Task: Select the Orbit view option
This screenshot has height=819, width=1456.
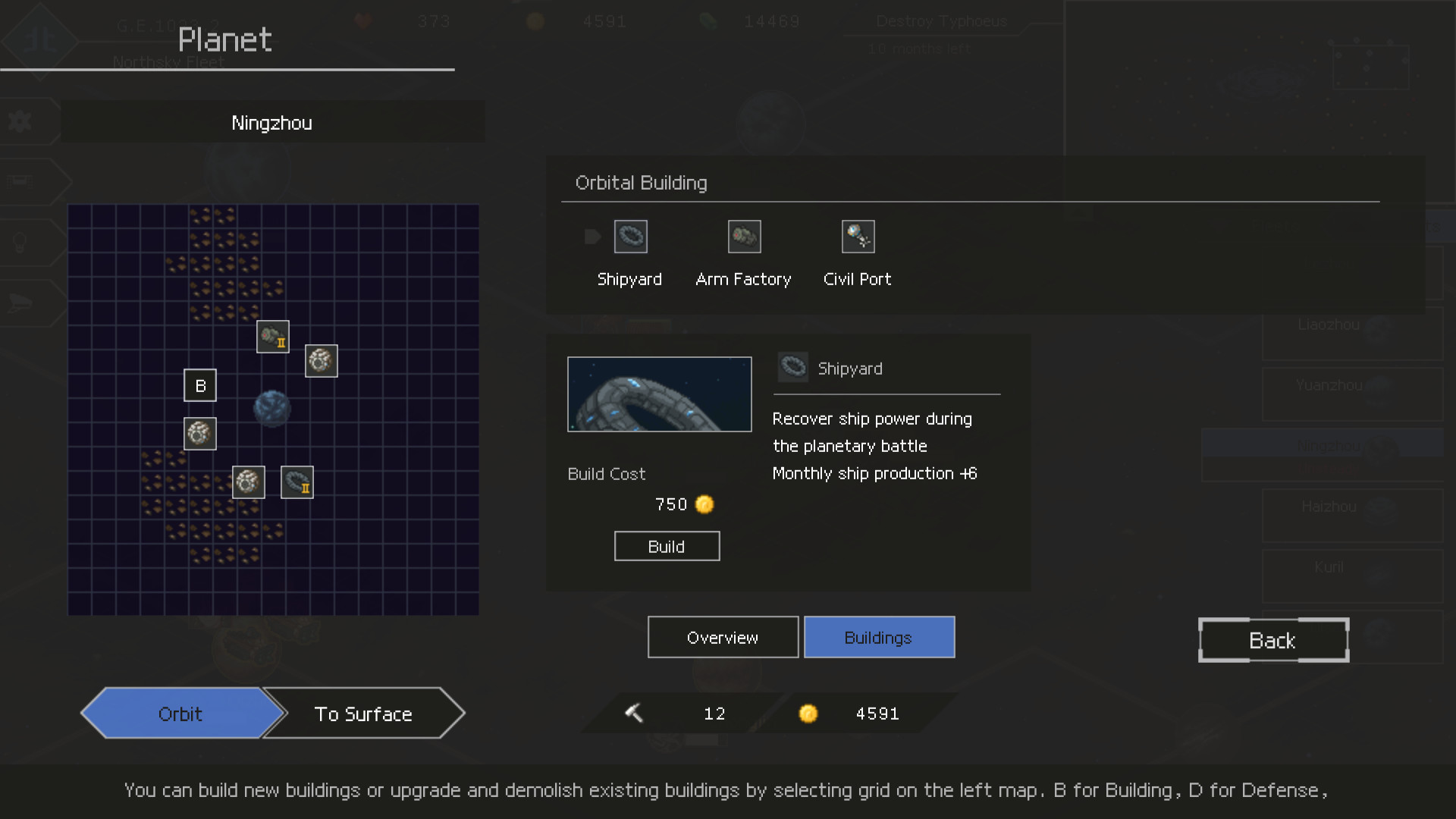Action: click(180, 713)
